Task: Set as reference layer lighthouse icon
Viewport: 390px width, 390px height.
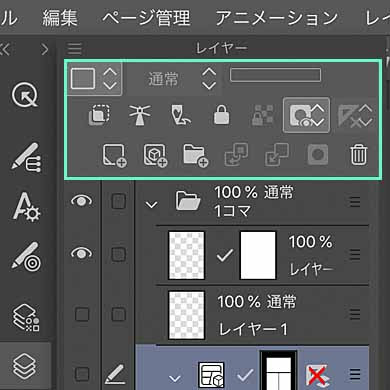Action: point(140,115)
